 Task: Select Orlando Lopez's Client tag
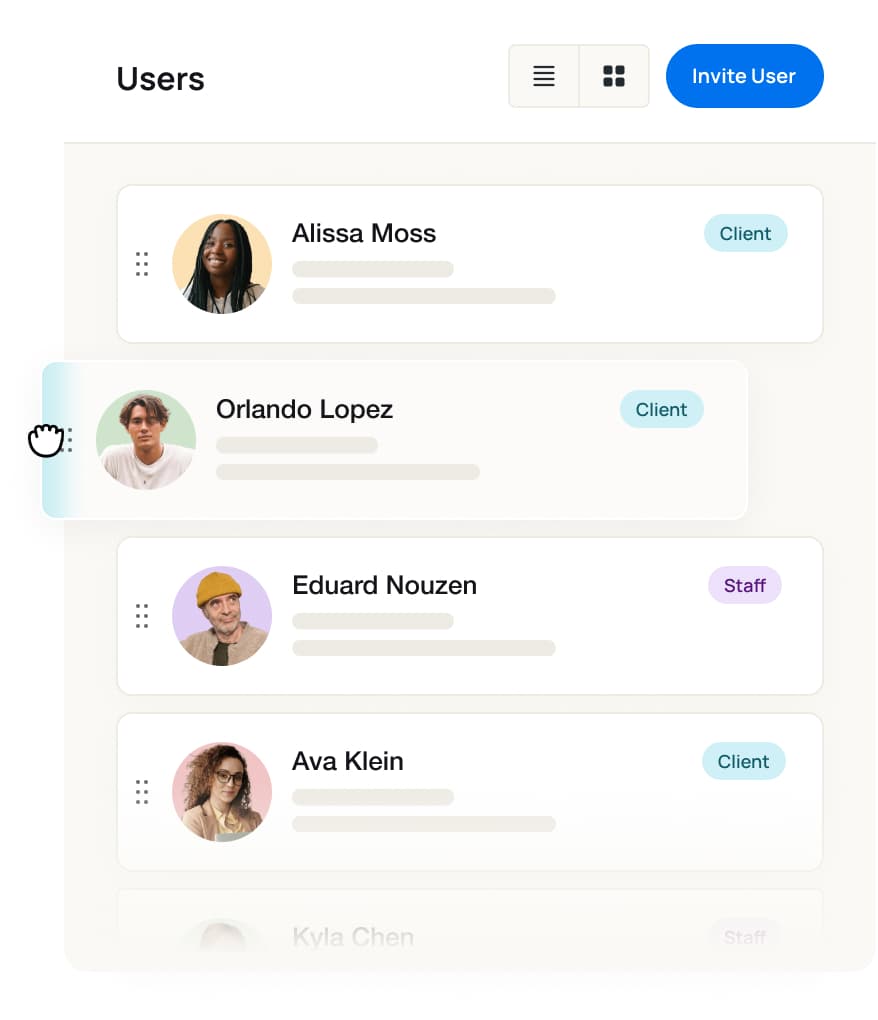(x=661, y=409)
